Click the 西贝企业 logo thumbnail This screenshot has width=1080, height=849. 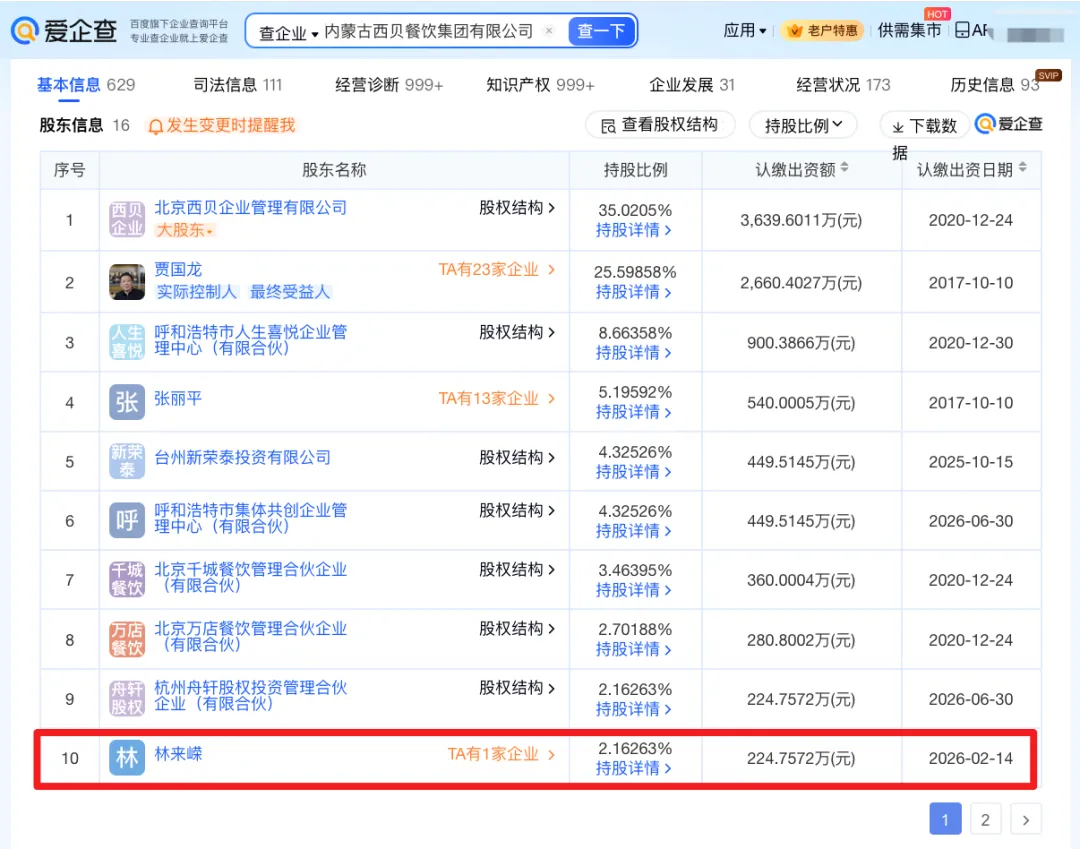[x=127, y=220]
